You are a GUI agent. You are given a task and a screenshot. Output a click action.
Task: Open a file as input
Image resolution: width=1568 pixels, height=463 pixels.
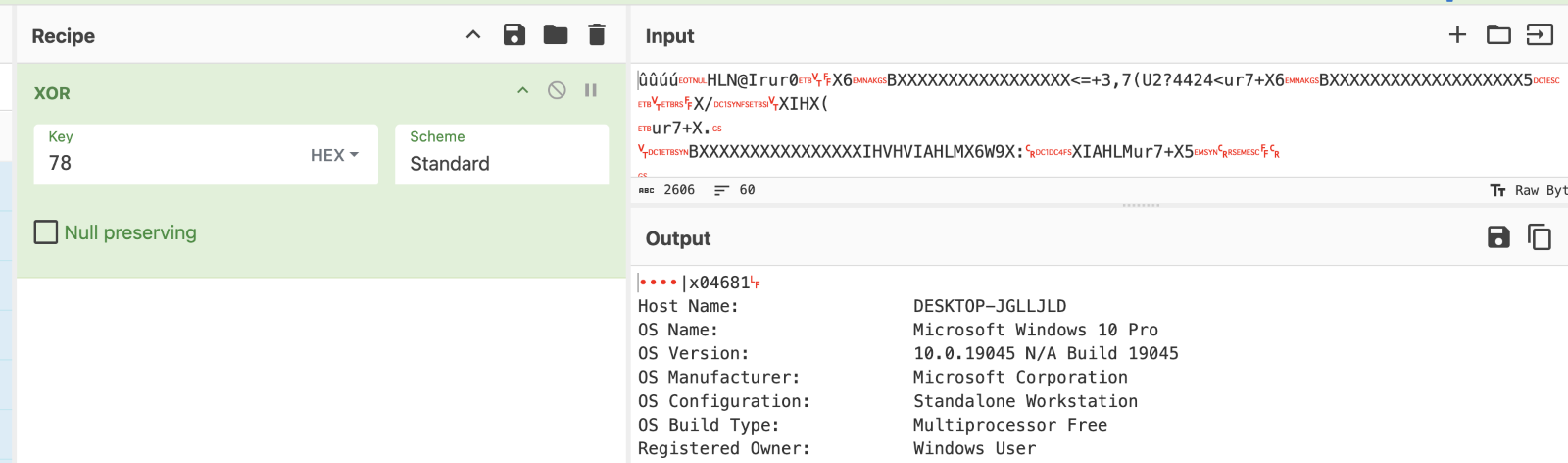tap(1540, 35)
